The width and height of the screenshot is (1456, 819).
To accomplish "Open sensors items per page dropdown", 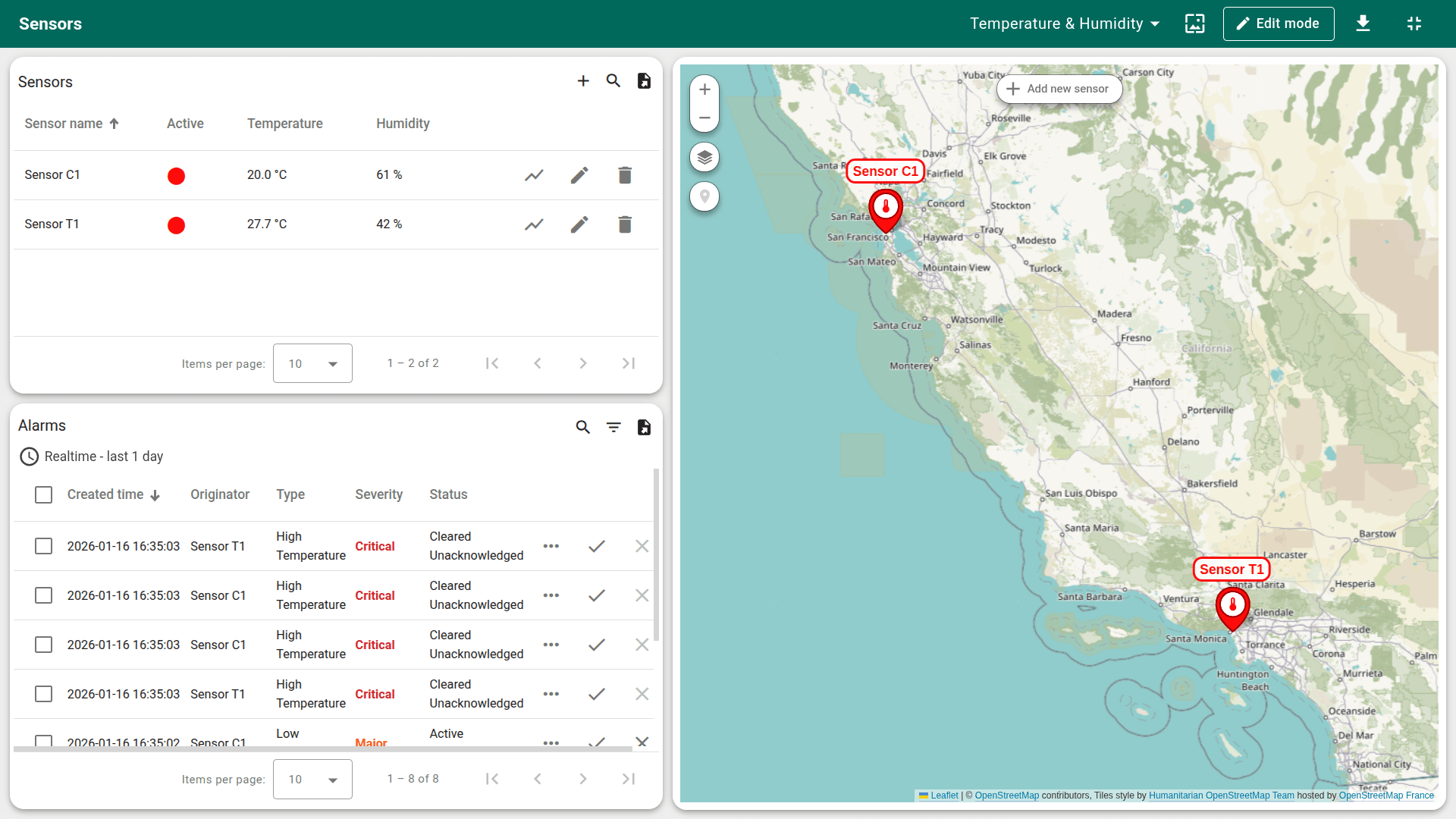I will [x=312, y=364].
